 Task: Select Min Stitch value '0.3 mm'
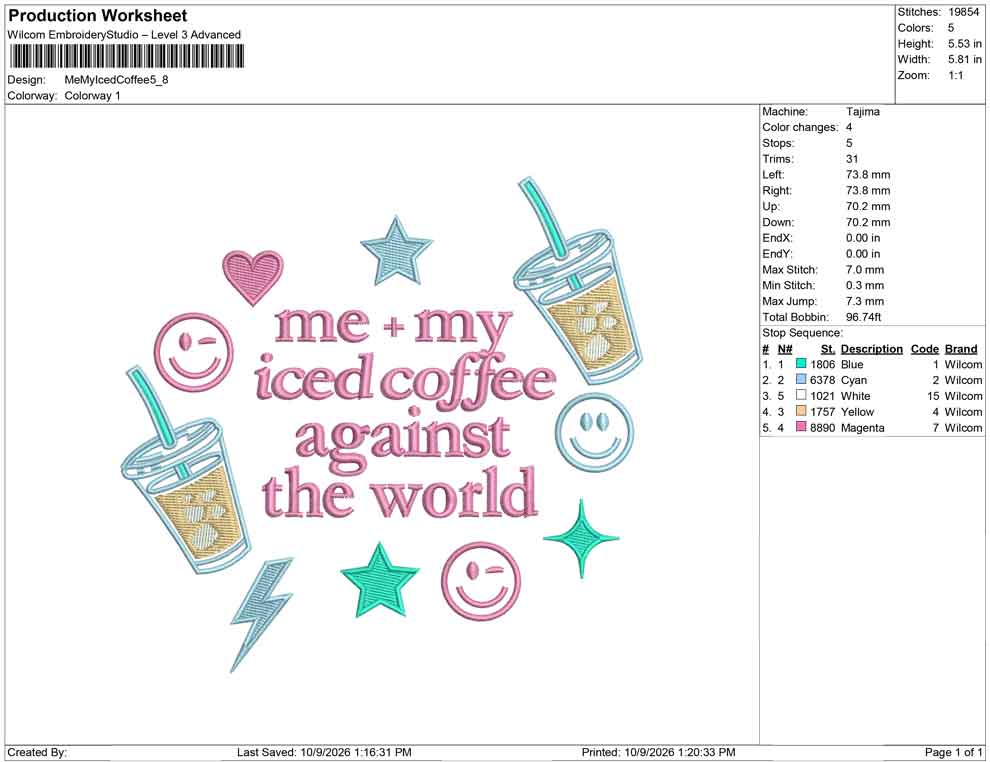pos(865,285)
